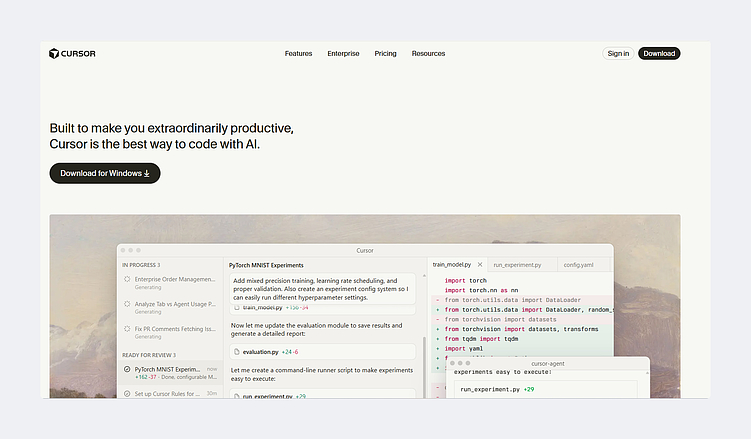Switch to the config.yaml tab
The height and width of the screenshot is (439, 751).
point(579,265)
